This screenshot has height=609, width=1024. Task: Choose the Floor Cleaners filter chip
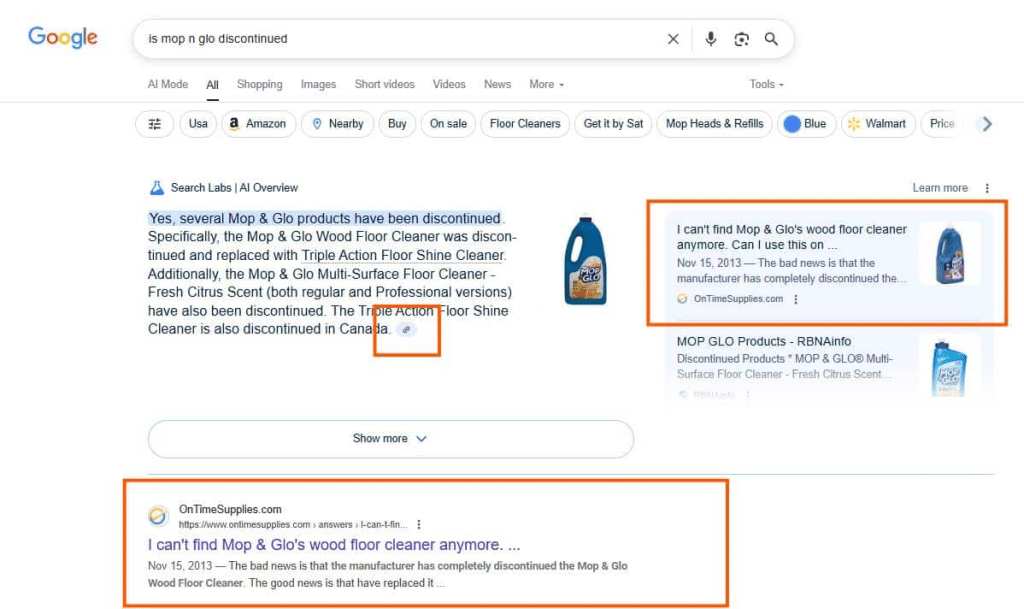point(525,124)
